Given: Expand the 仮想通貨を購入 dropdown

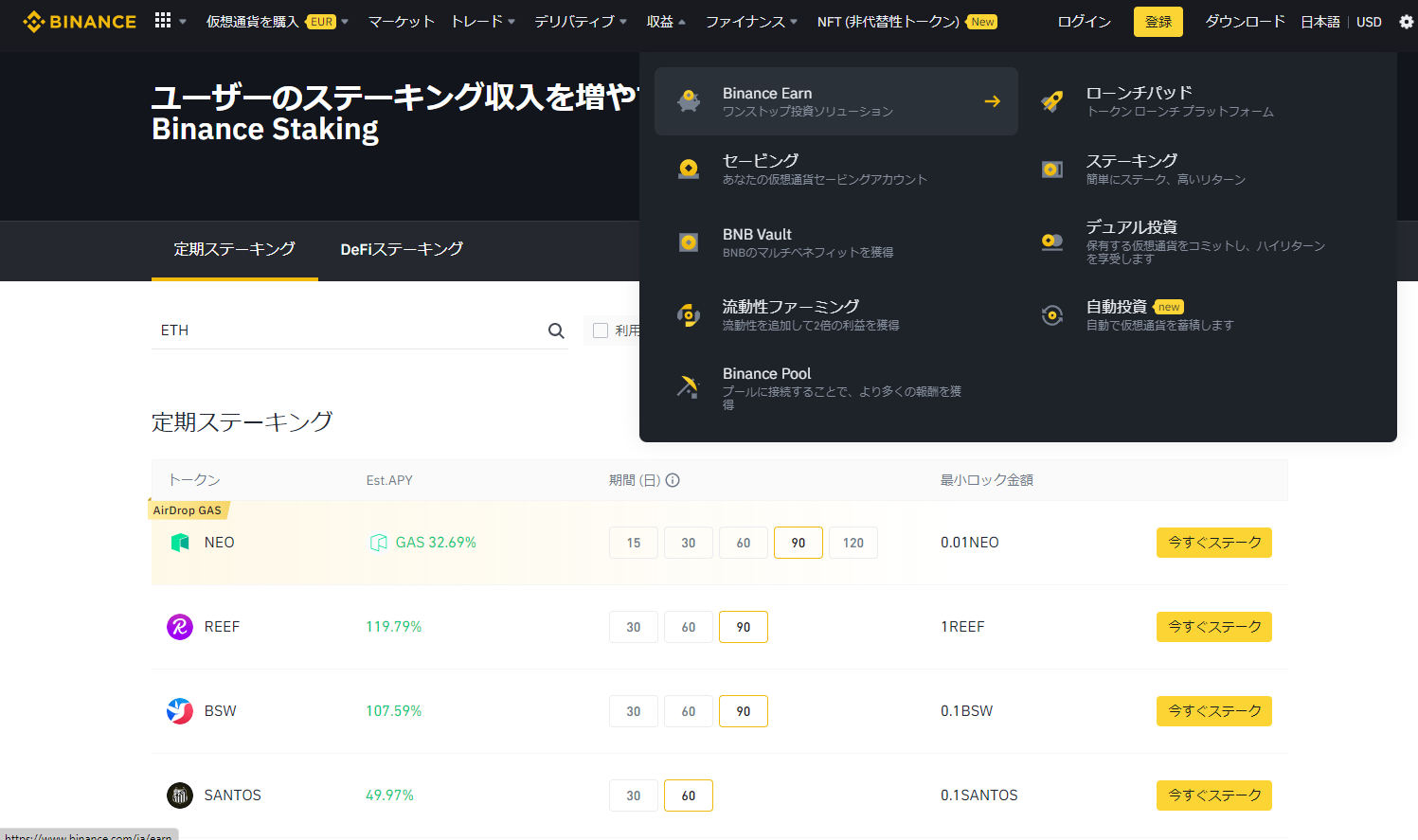Looking at the screenshot, I should tap(277, 22).
